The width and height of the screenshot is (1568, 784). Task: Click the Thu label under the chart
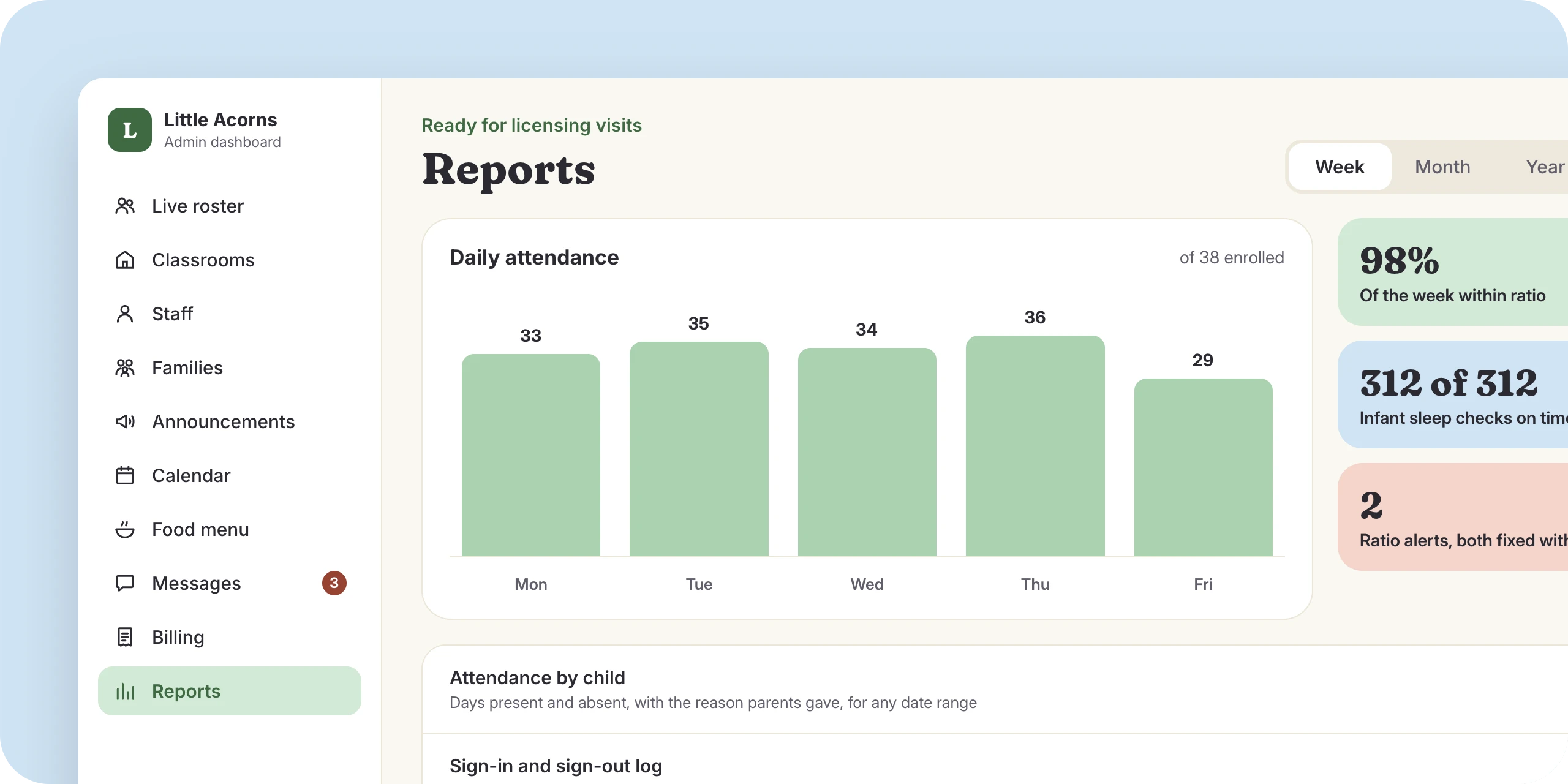pyautogui.click(x=1035, y=584)
